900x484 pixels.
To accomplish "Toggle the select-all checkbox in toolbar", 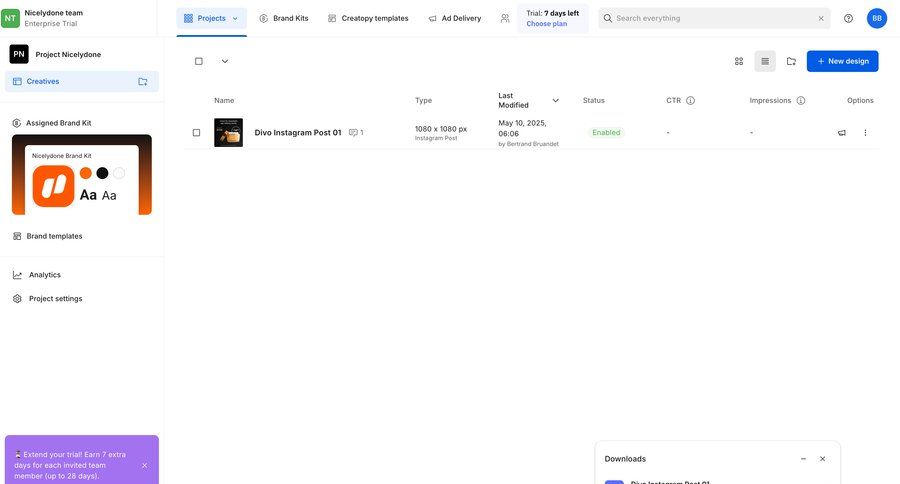I will pos(198,61).
